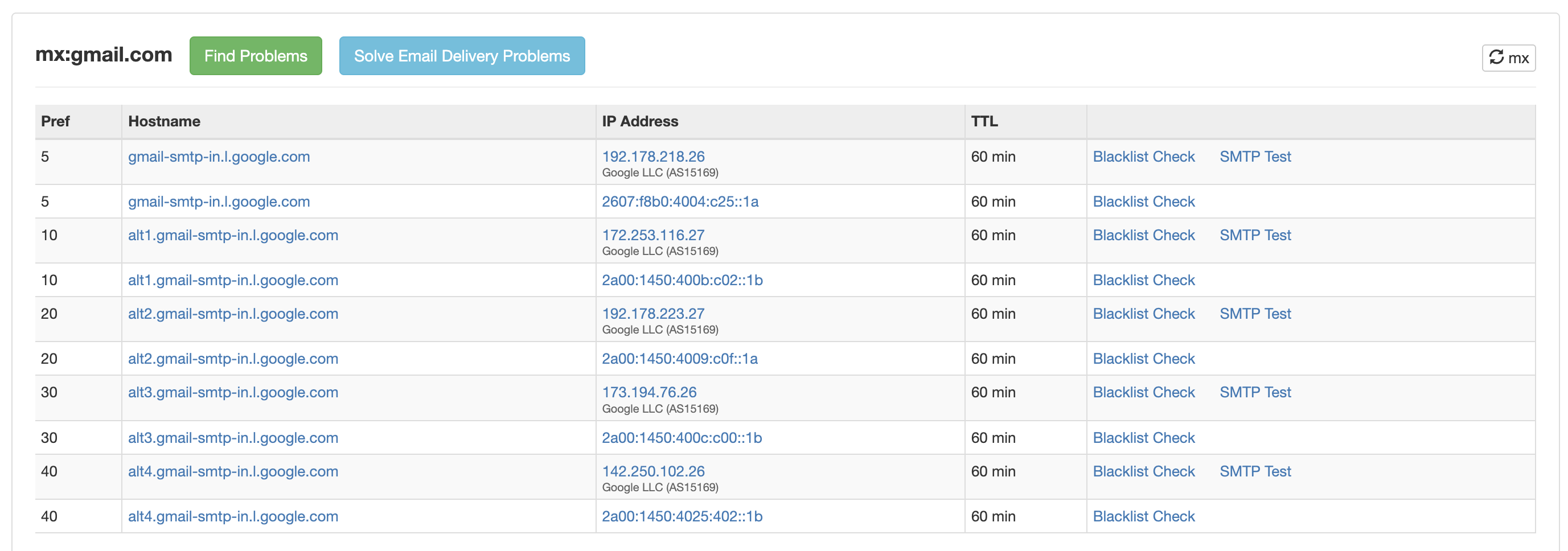The image size is (1568, 551).
Task: Click the TTL column header
Action: point(984,121)
